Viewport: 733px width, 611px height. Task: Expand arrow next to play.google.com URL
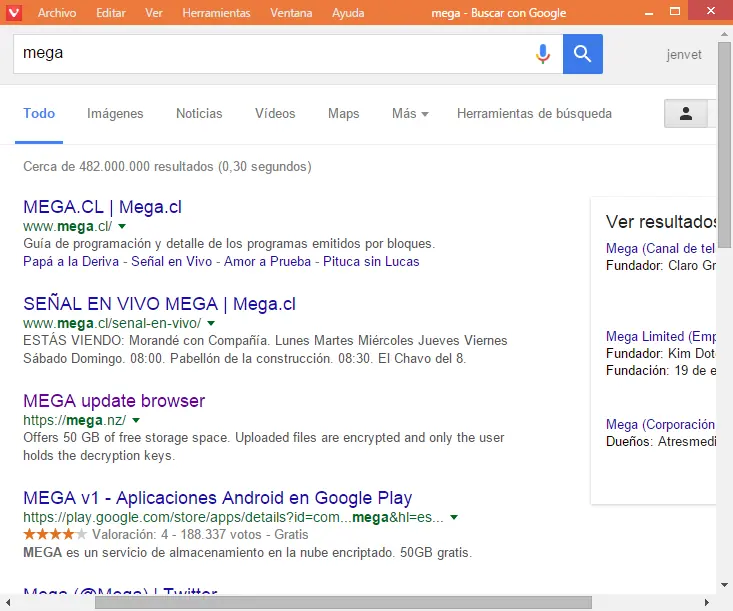click(453, 517)
